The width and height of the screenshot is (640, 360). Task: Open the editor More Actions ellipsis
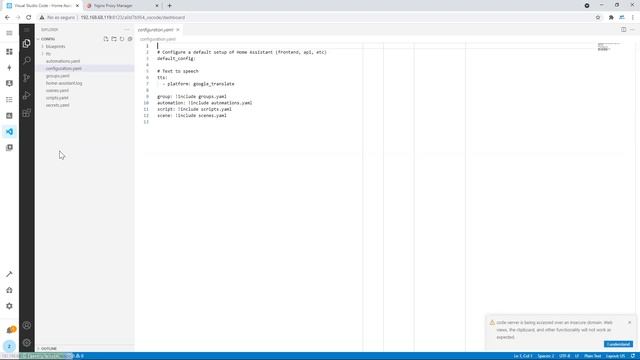coord(632,30)
